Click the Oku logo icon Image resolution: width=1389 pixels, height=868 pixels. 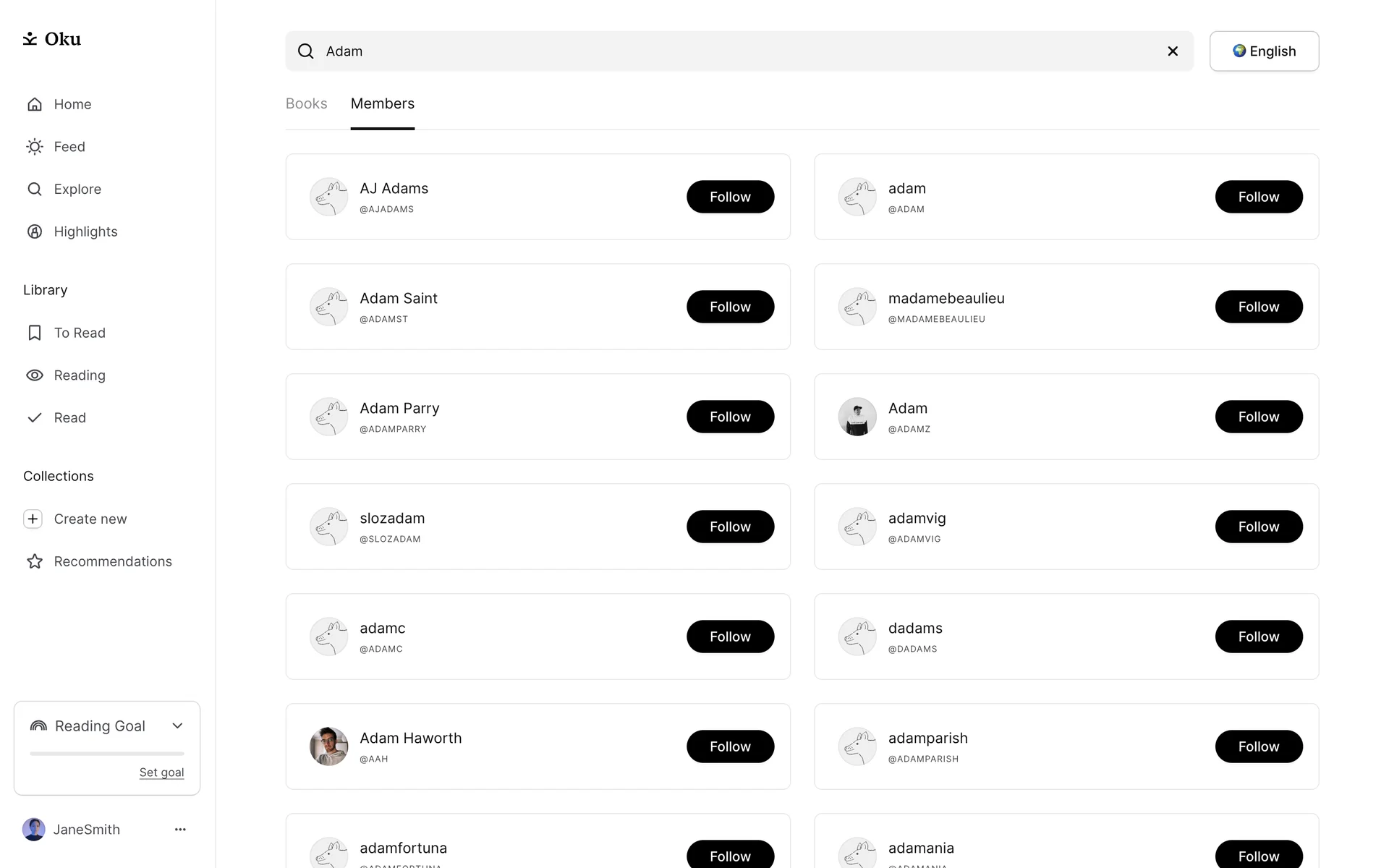tap(30, 39)
